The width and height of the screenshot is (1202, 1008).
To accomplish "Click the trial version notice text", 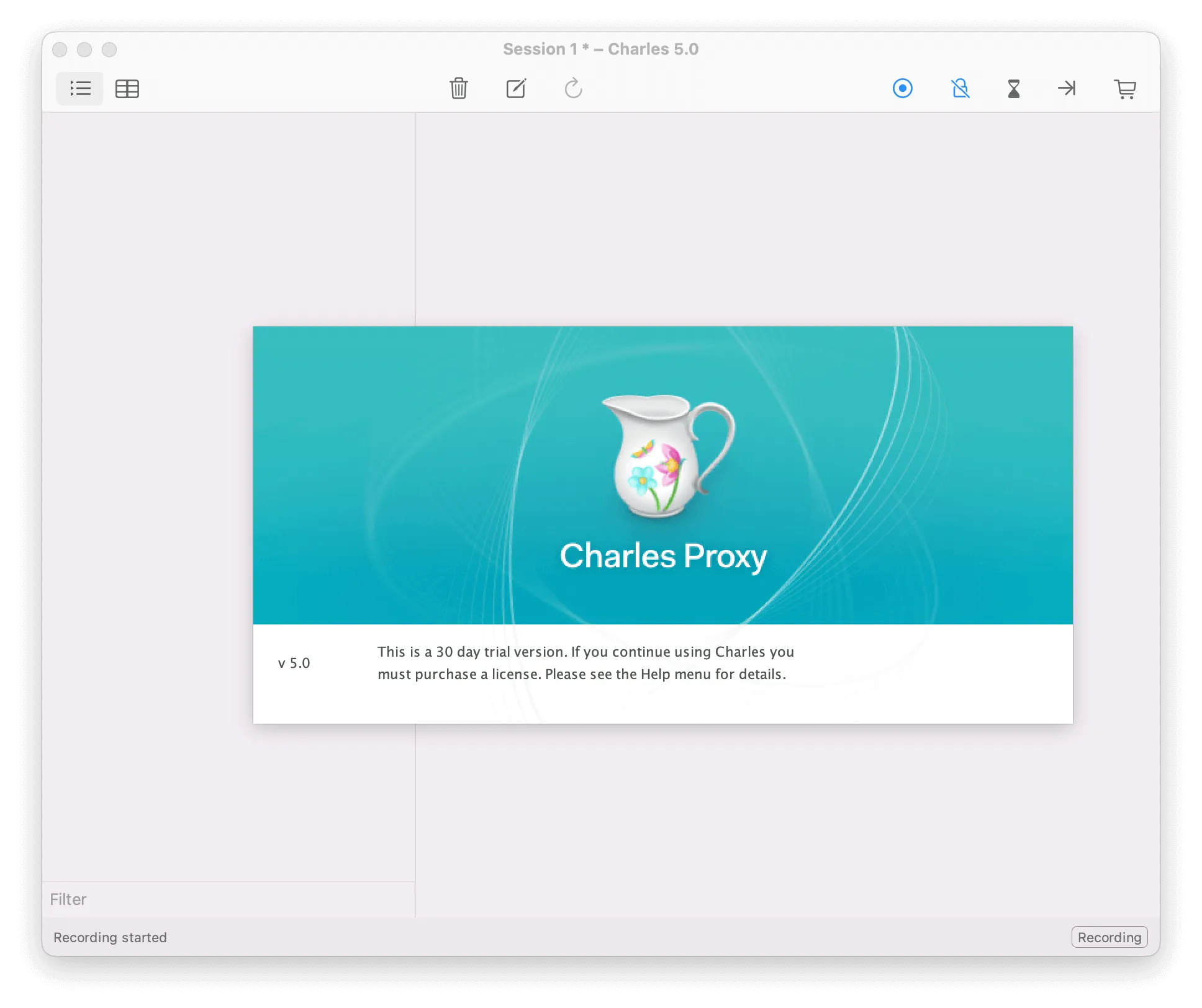I will click(585, 663).
